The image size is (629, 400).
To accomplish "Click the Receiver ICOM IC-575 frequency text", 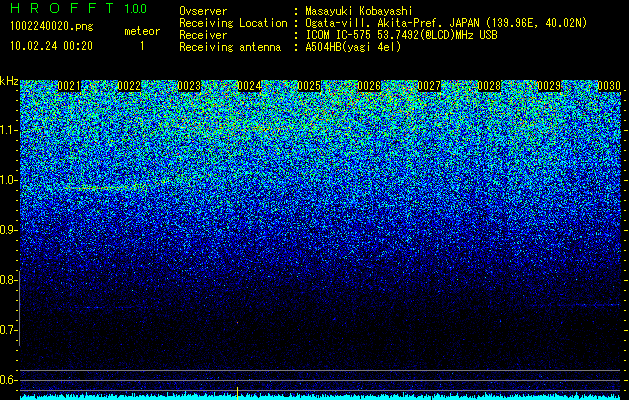I will point(401,35).
